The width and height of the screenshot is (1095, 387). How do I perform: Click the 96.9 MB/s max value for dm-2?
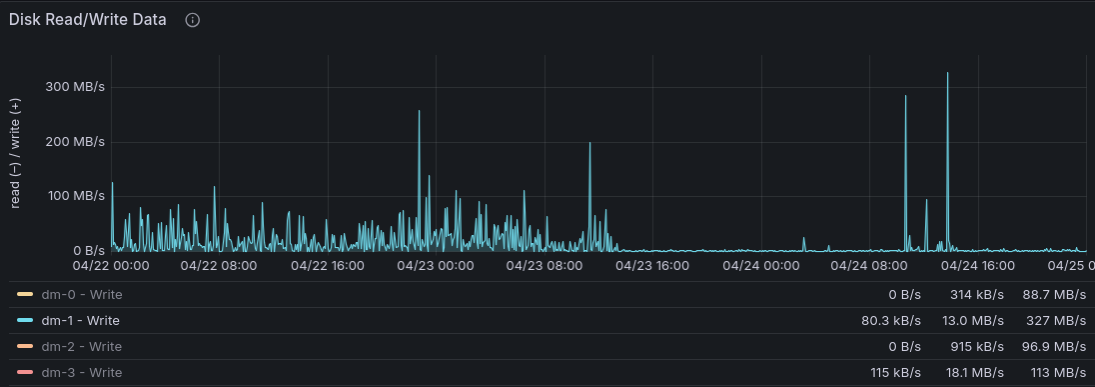[x=1054, y=346]
